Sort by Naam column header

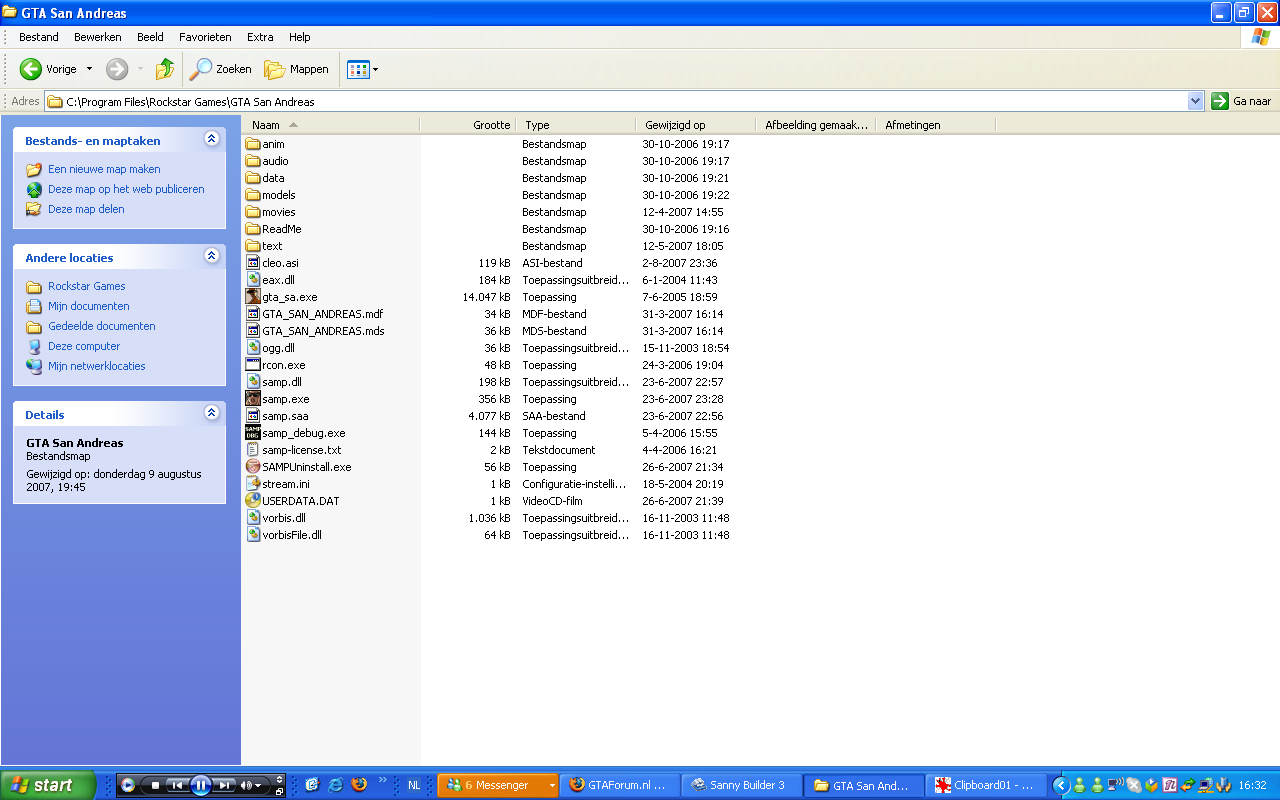click(331, 125)
